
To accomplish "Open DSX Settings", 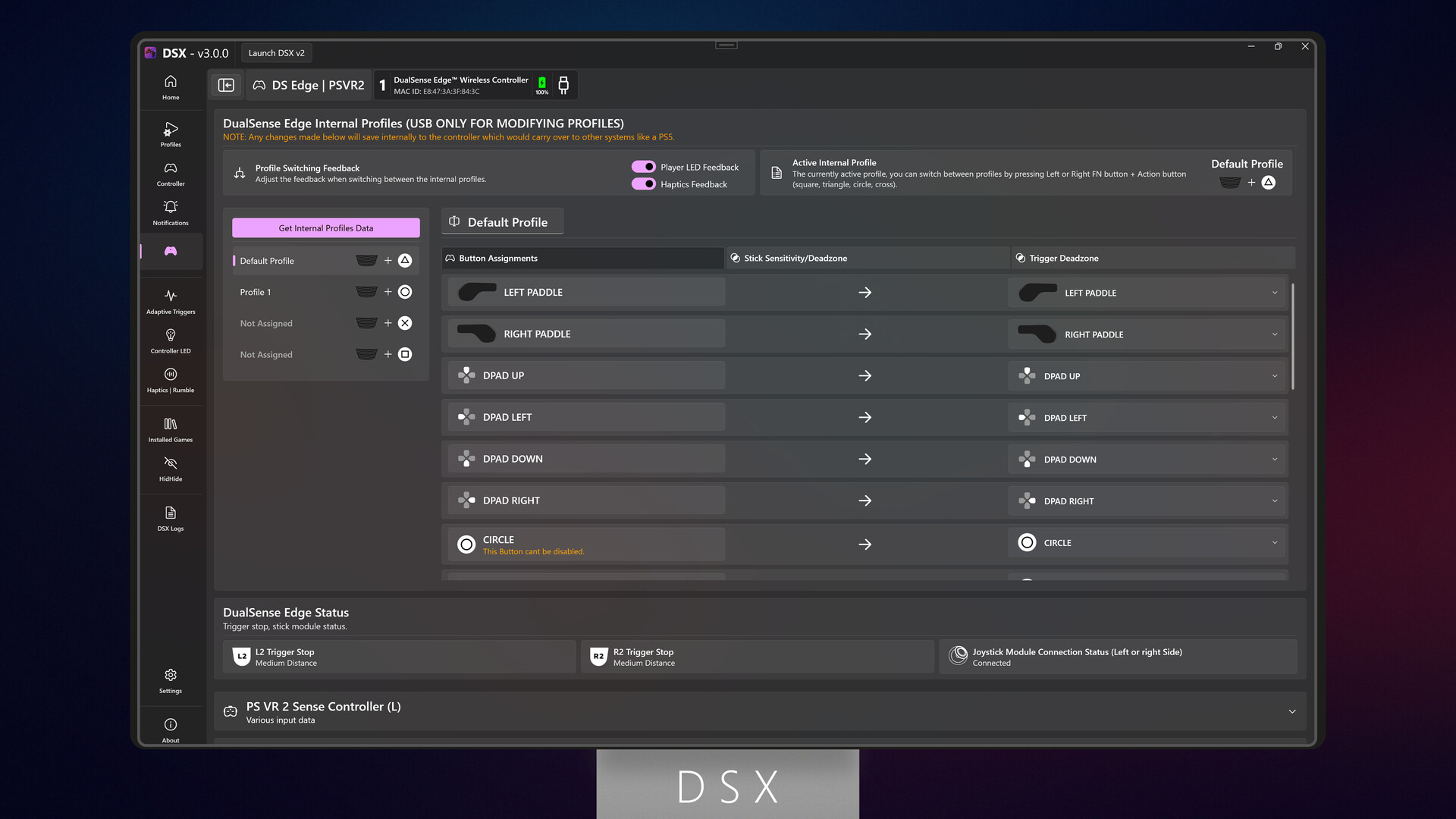I will pos(170,680).
